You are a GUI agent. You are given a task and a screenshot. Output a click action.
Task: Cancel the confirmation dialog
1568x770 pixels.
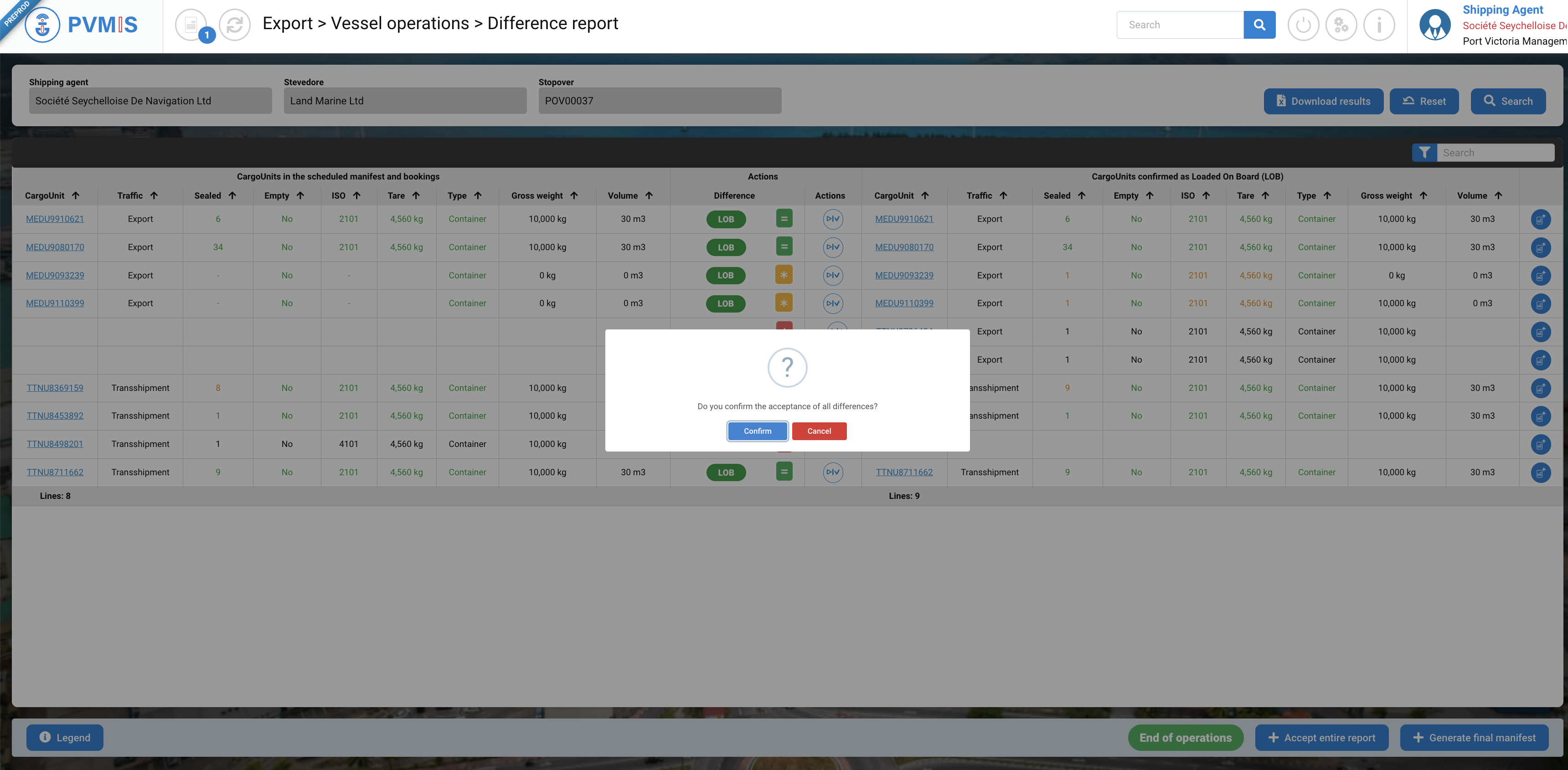coord(819,431)
